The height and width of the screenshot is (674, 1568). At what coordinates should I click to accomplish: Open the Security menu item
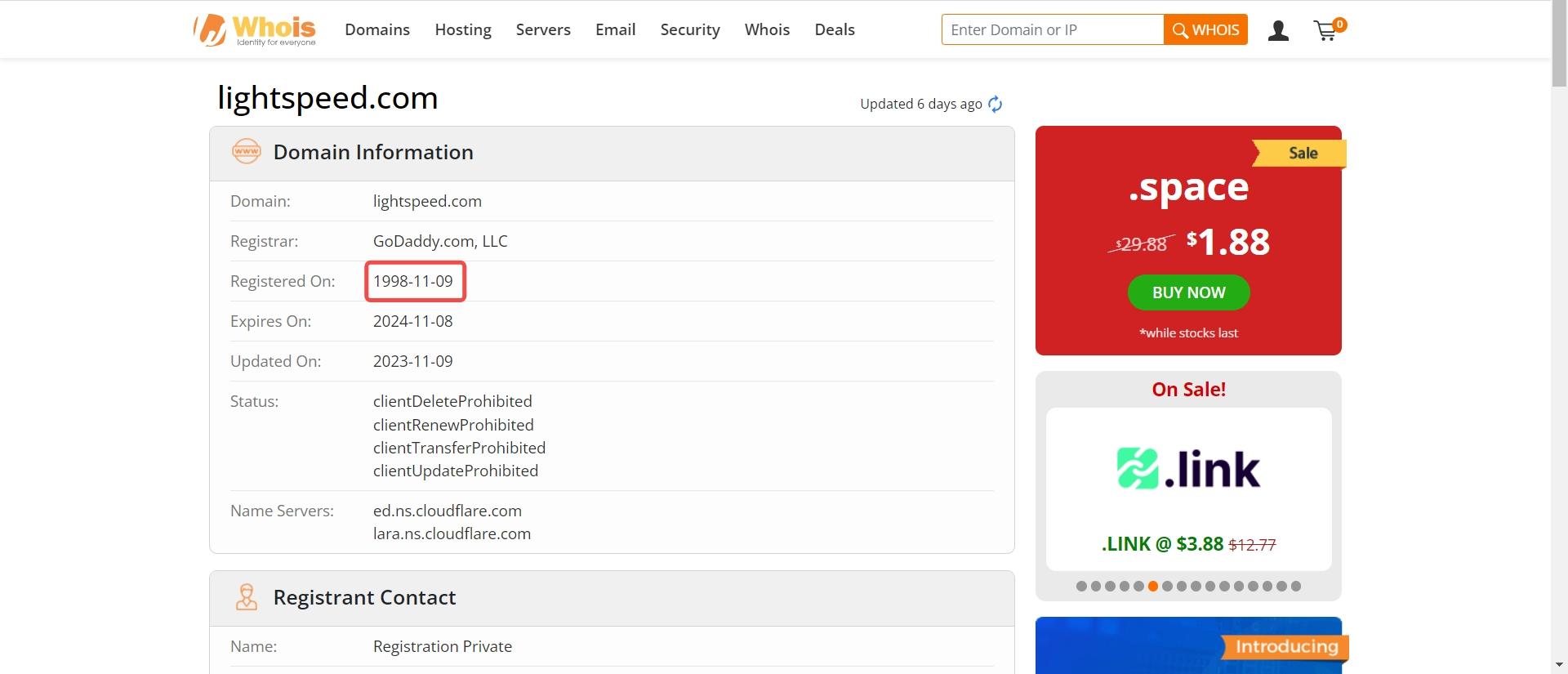pyautogui.click(x=690, y=29)
